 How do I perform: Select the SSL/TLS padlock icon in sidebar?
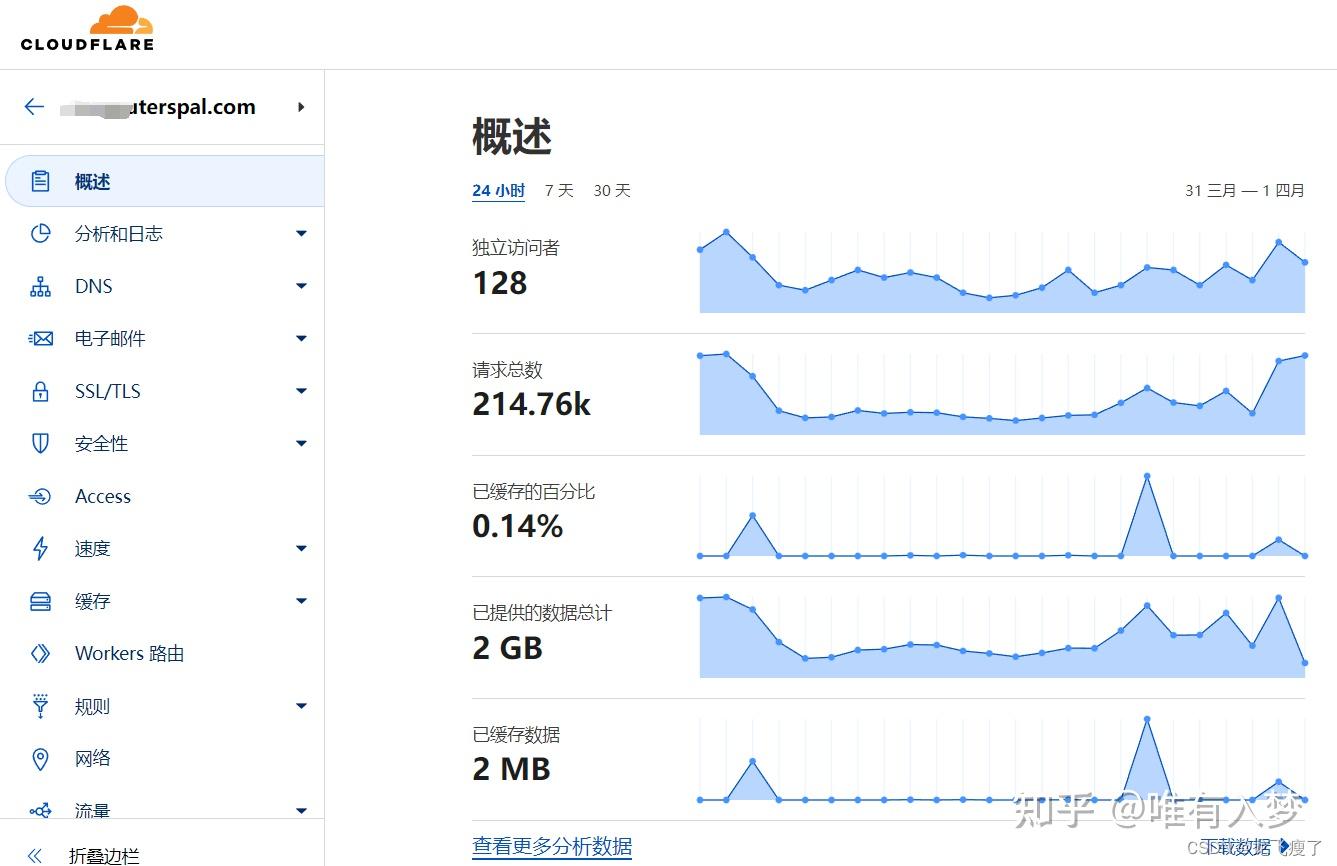pyautogui.click(x=40, y=391)
